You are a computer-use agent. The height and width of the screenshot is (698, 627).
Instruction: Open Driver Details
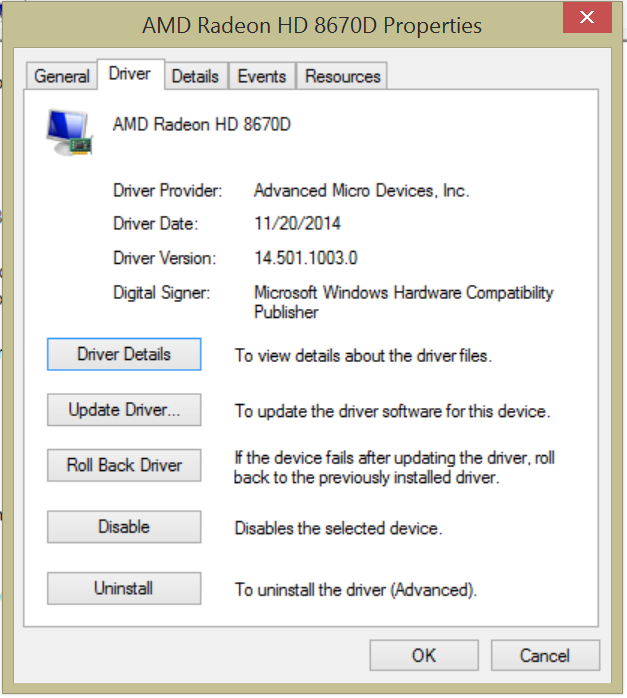pyautogui.click(x=124, y=354)
